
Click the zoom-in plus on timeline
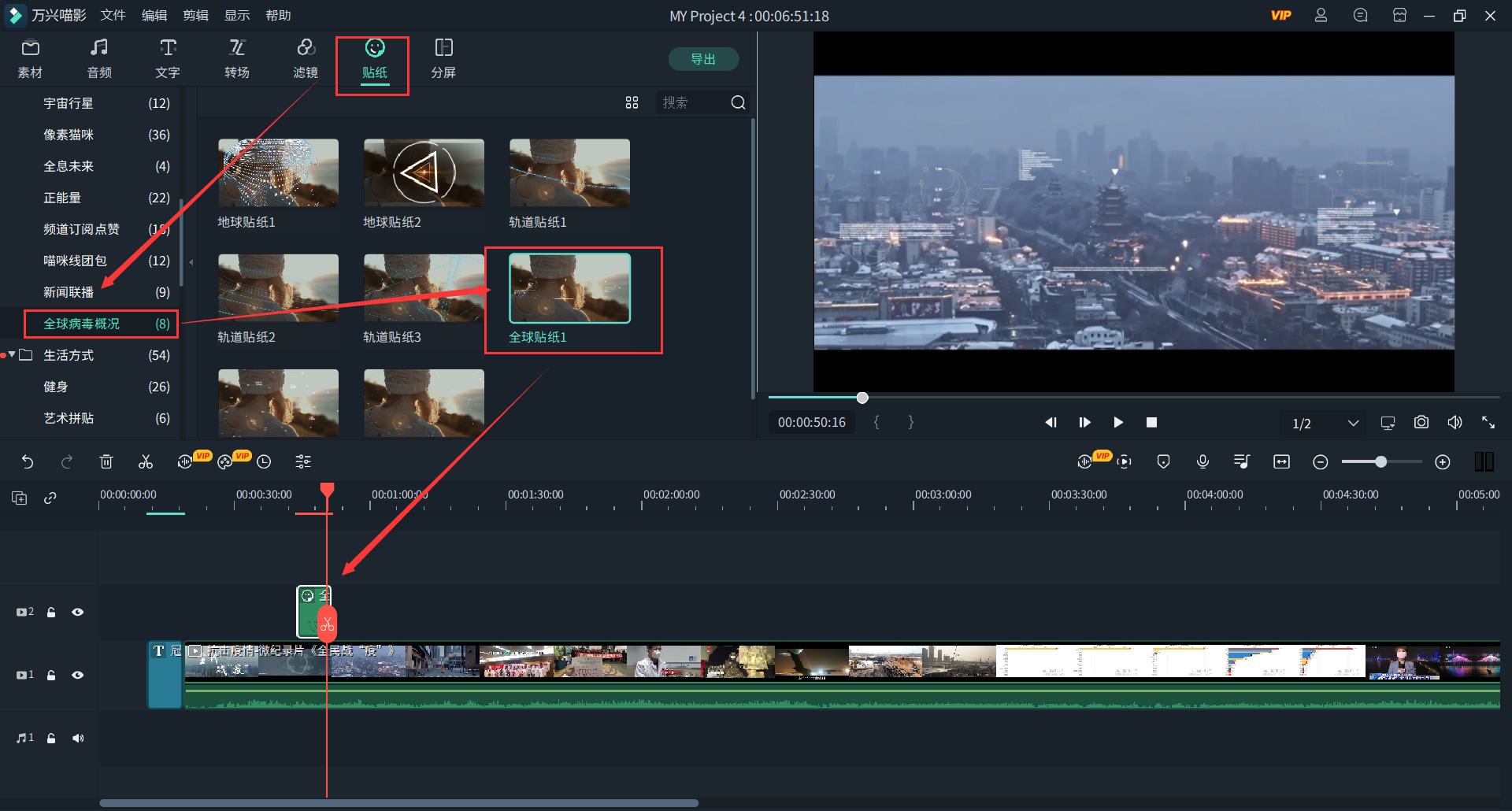(1442, 462)
